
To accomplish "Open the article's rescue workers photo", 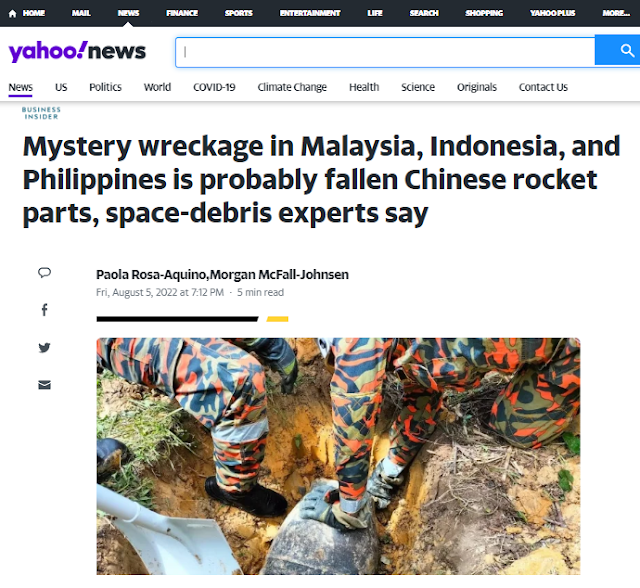I will click(x=338, y=456).
